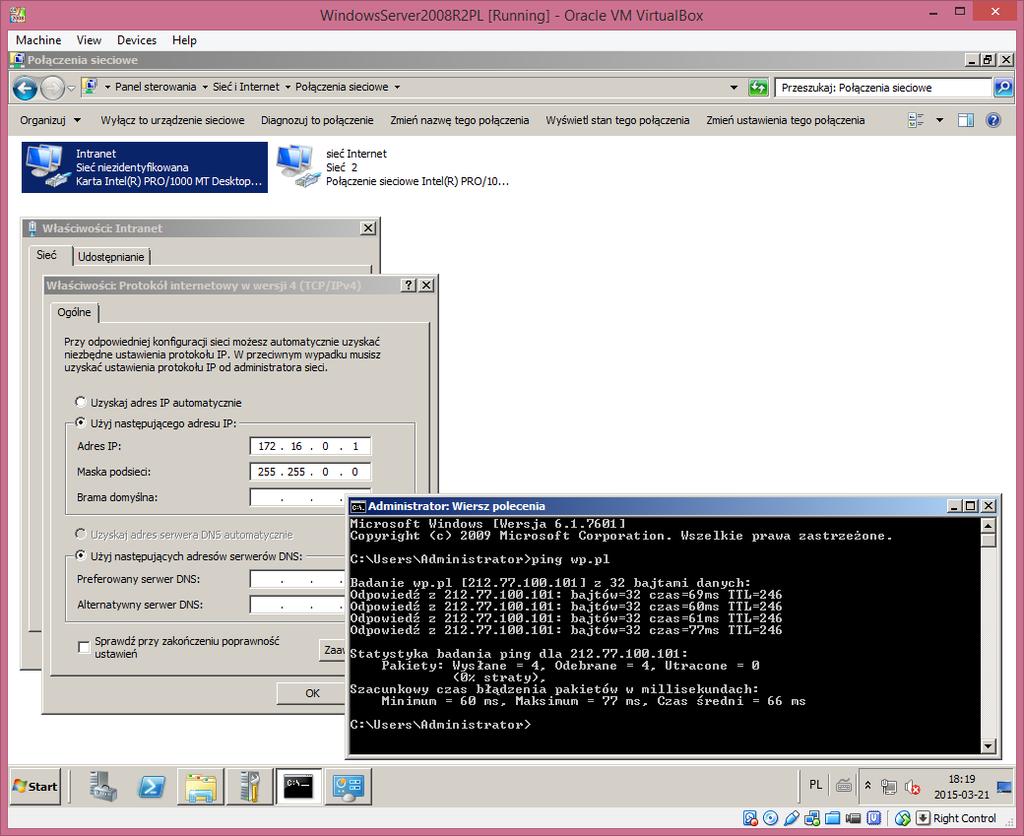Image resolution: width=1024 pixels, height=836 pixels.
Task: Expand arrow after 'Połączenia sieciowe' breadcrumb
Action: click(396, 87)
